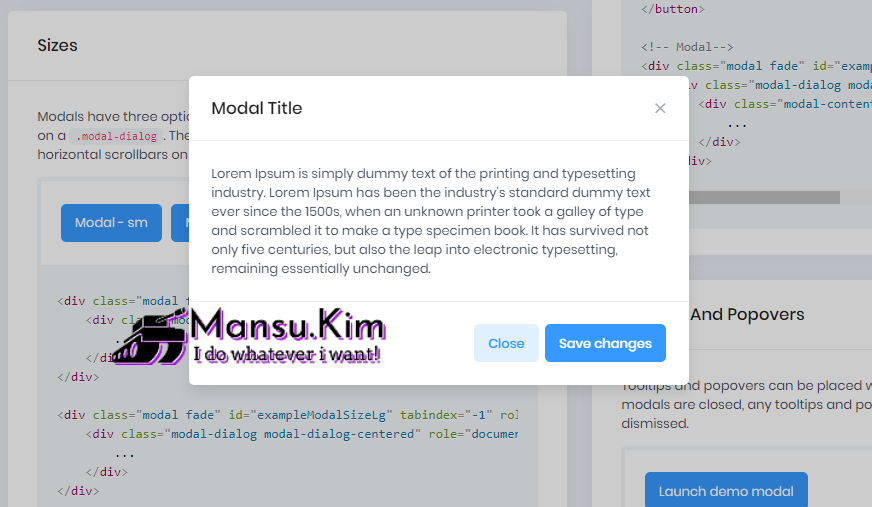The width and height of the screenshot is (872, 507).
Task: Click the Sizes section heading
Action: click(57, 45)
